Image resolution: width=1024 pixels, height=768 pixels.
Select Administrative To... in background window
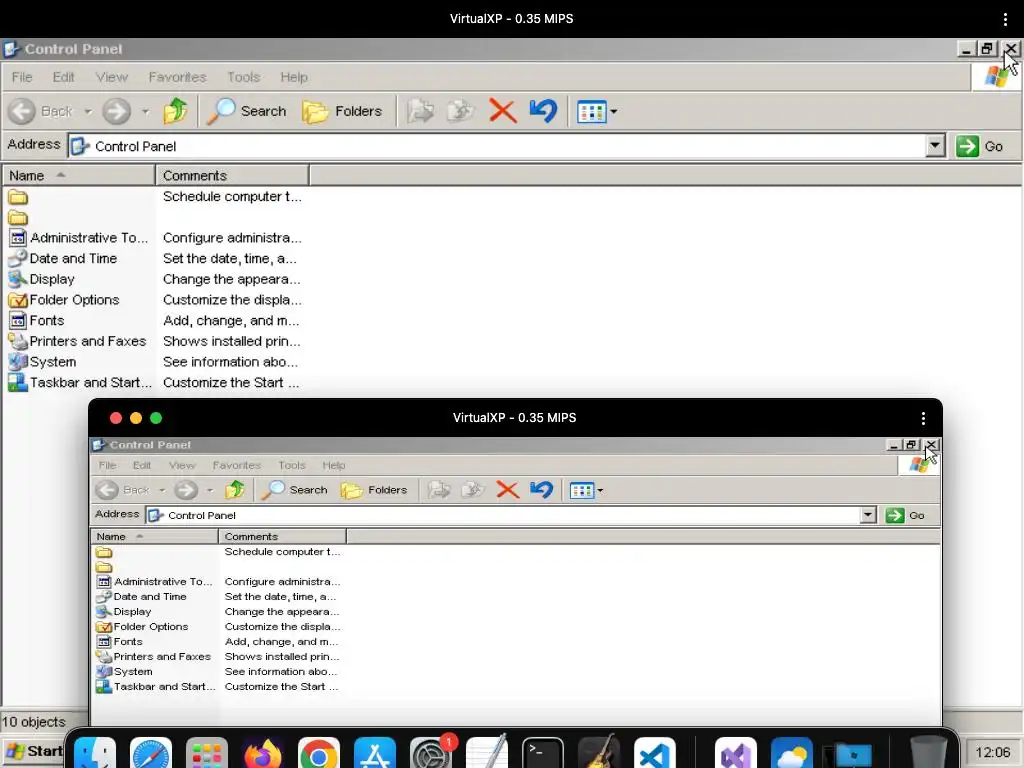pyautogui.click(x=78, y=238)
